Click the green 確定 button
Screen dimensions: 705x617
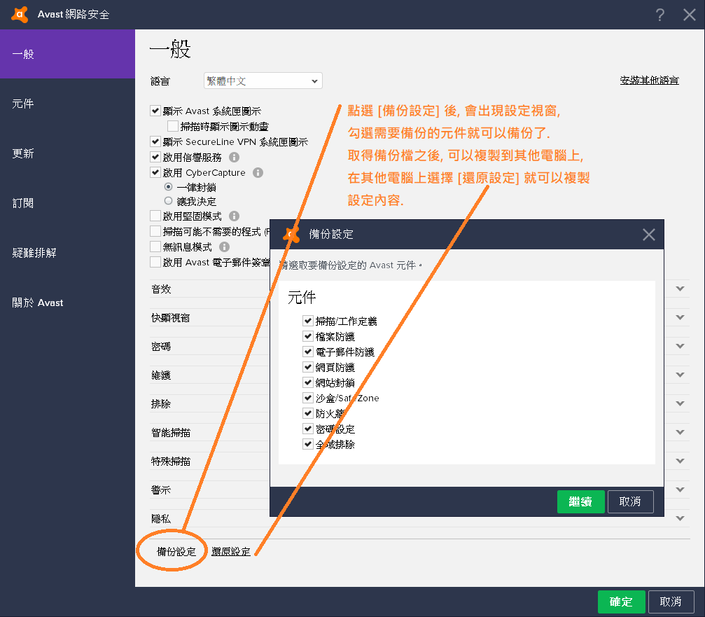(x=621, y=602)
